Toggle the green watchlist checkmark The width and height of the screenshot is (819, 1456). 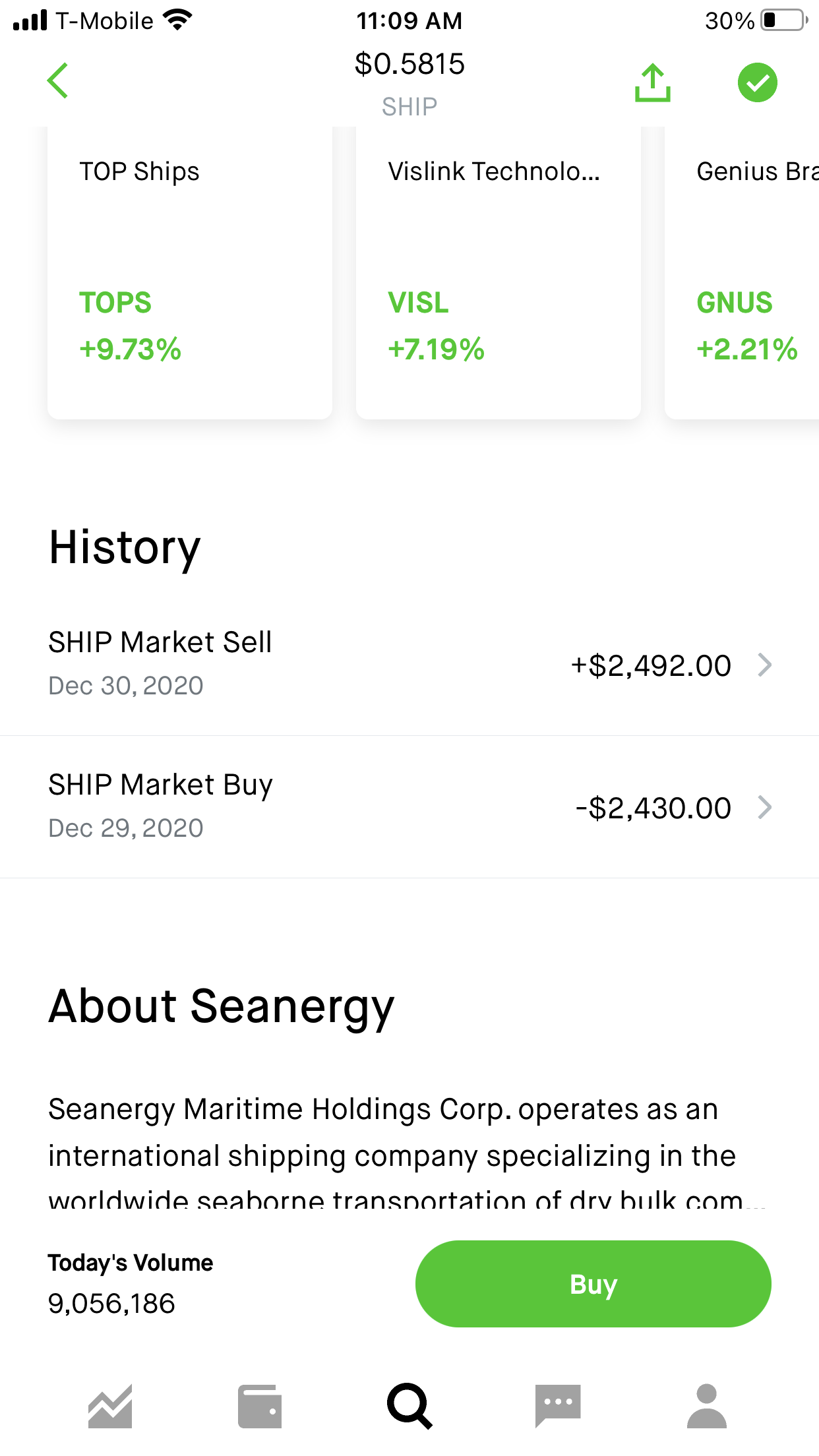click(757, 83)
